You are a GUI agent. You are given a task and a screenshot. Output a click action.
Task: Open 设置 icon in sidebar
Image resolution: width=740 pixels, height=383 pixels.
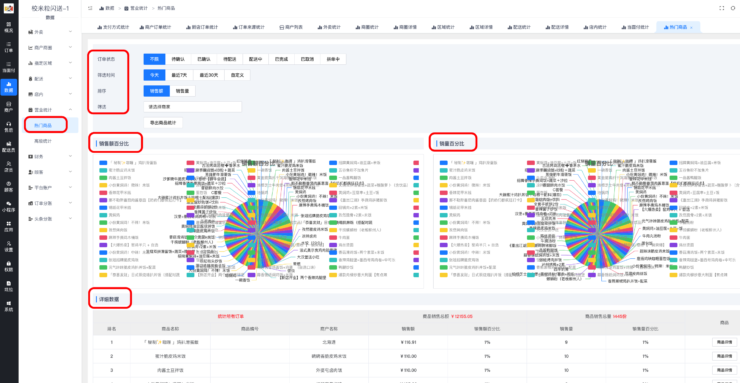[8, 246]
